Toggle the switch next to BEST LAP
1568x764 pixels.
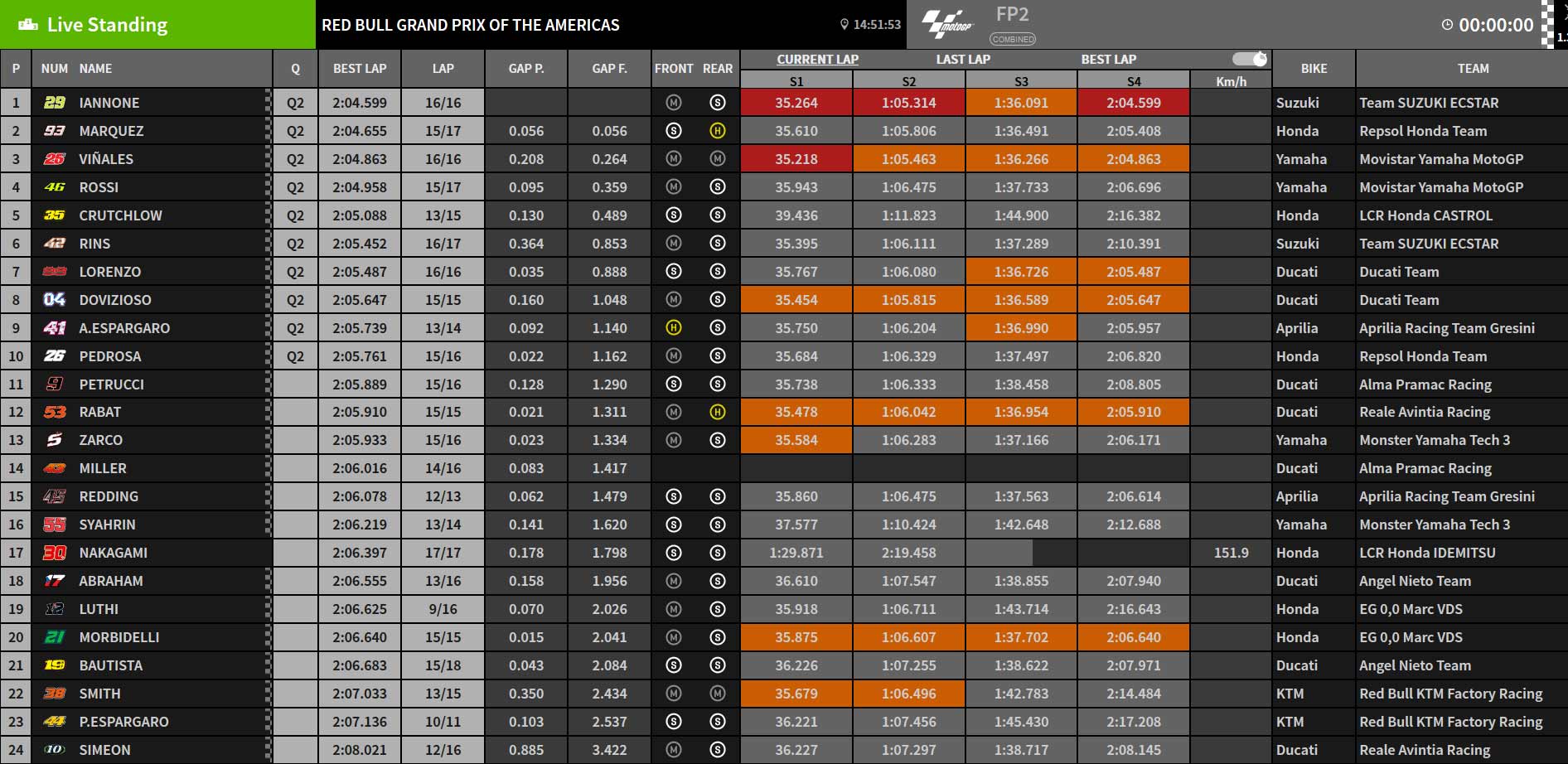[x=1250, y=59]
